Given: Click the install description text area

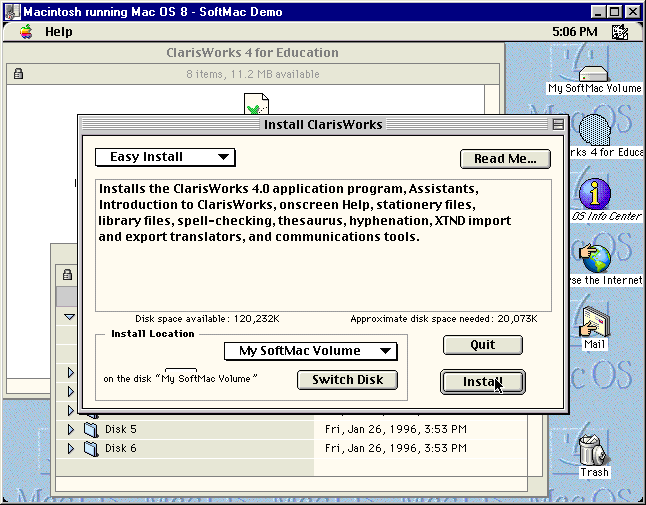Looking at the screenshot, I should pos(323,245).
